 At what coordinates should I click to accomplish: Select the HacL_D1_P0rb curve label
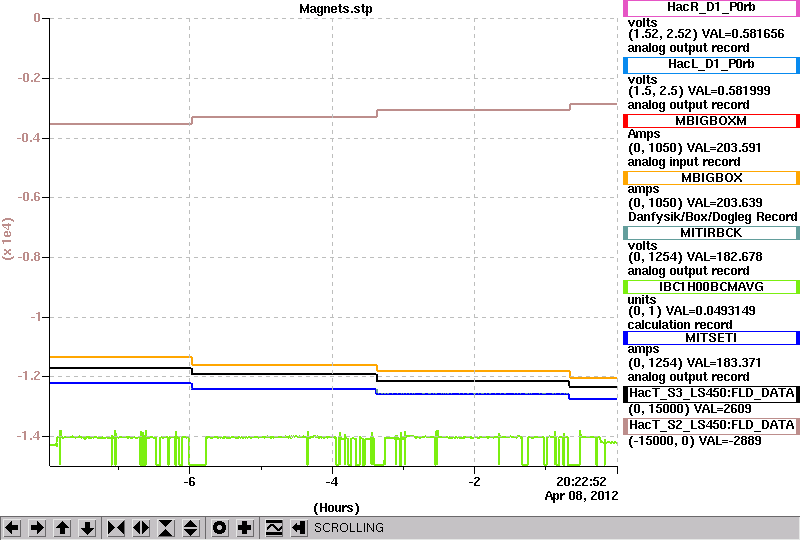(711, 65)
